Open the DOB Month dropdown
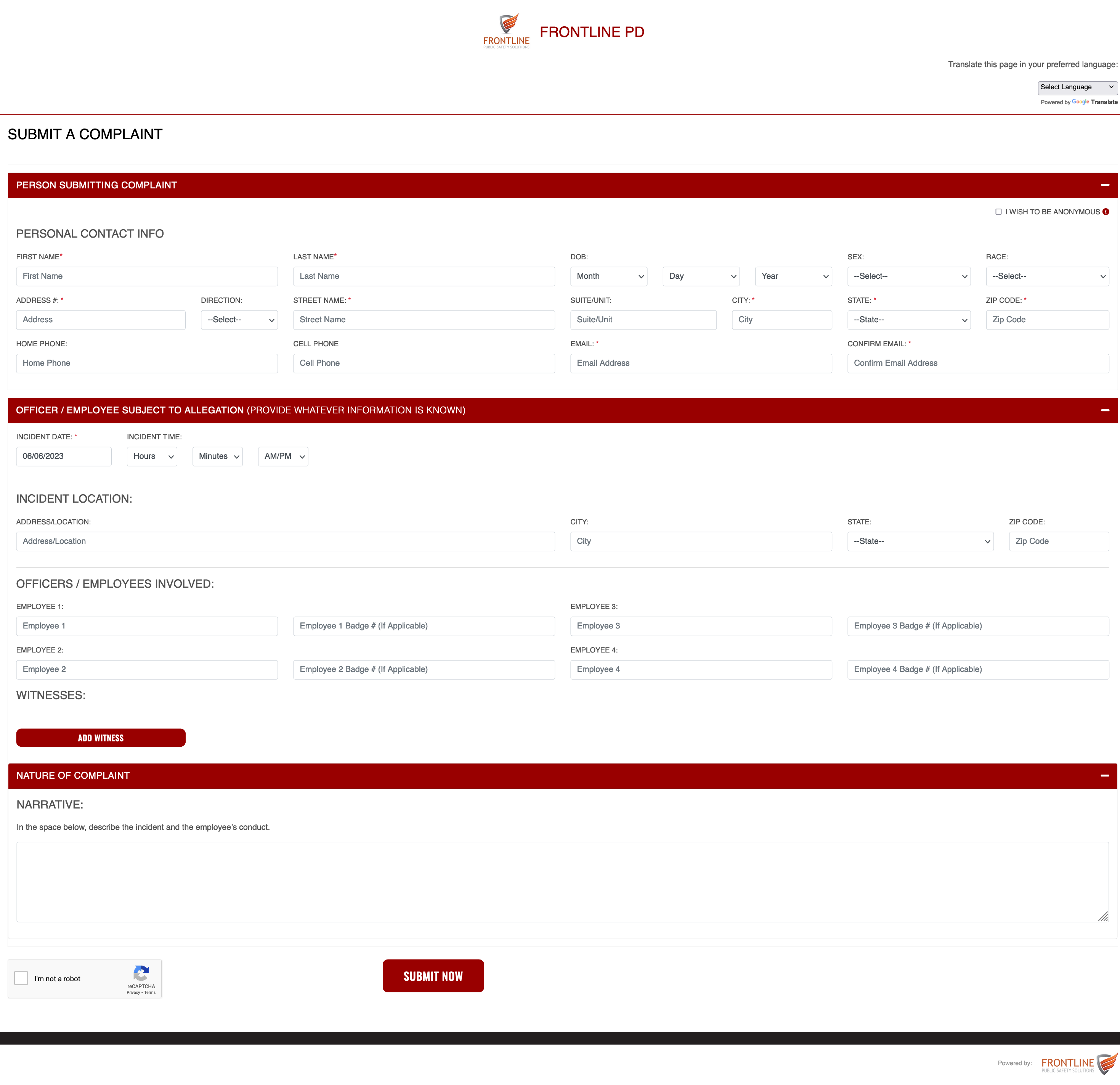Viewport: 1120px width, 1085px height. coord(608,276)
